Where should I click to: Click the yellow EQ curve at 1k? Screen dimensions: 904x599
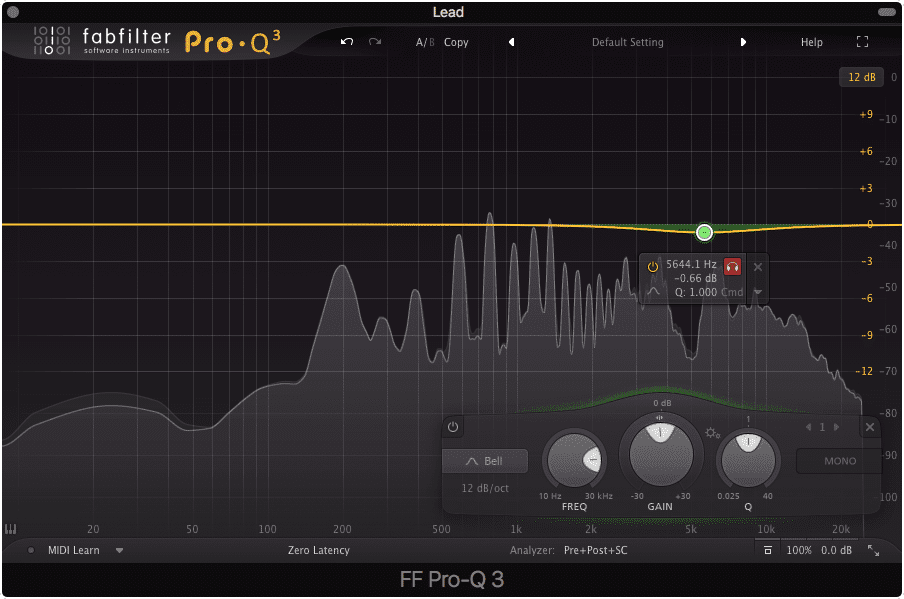[516, 225]
